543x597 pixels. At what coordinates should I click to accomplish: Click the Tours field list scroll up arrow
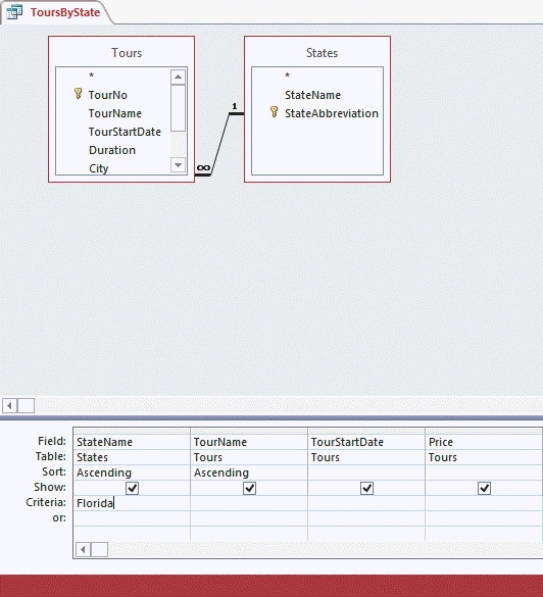pyautogui.click(x=178, y=77)
